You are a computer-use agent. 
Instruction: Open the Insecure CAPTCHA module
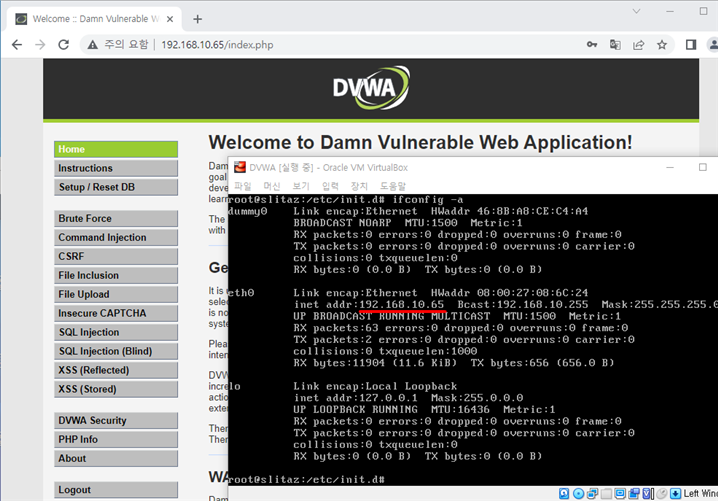point(116,313)
